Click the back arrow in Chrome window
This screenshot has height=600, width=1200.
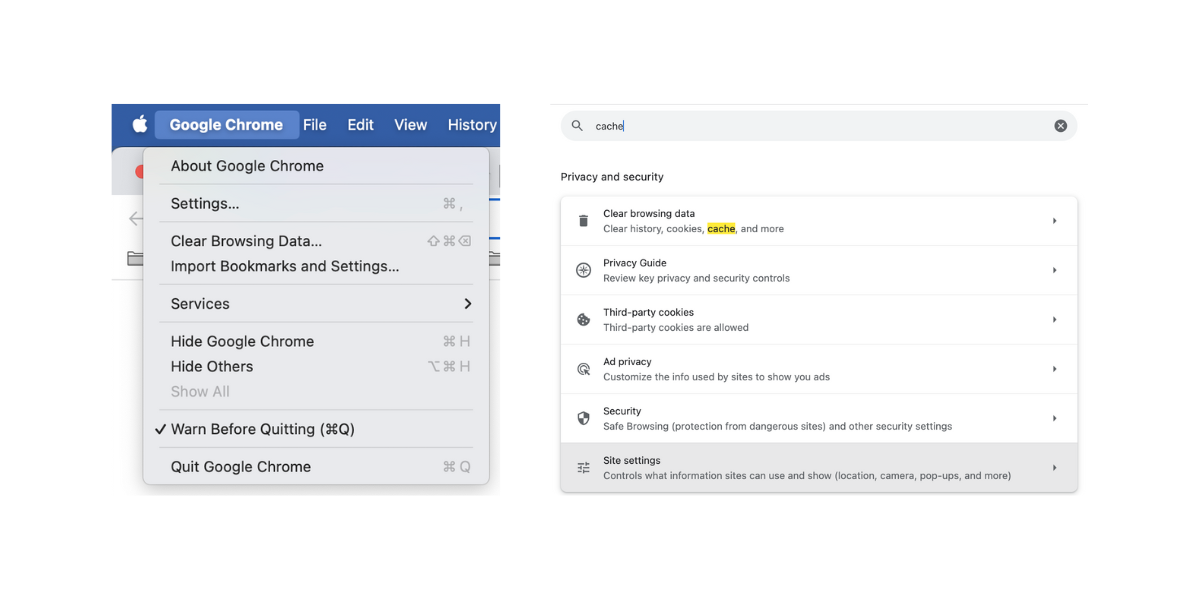coord(135,218)
